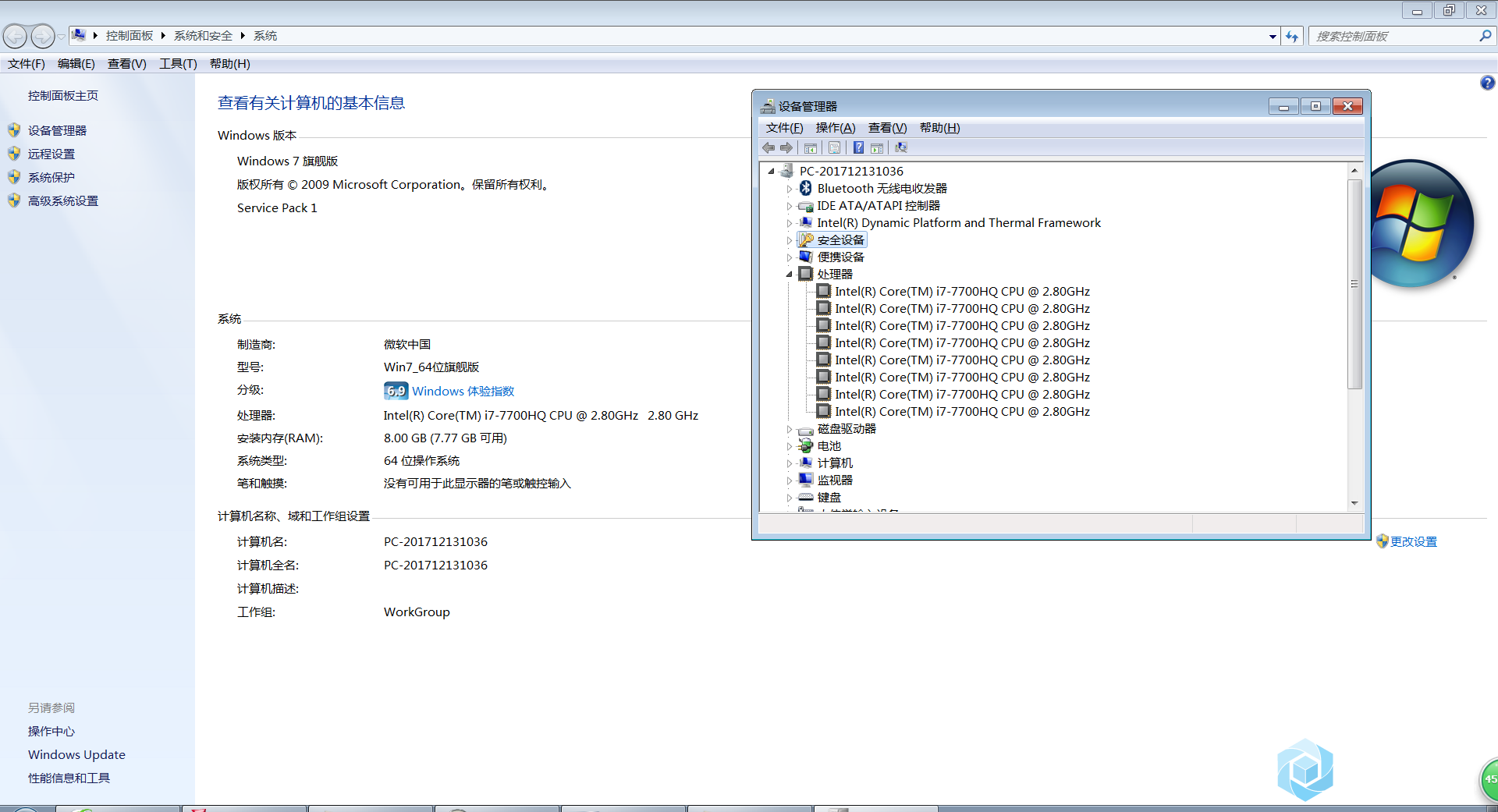Open the breadcrumb arrow after 控制面板
This screenshot has width=1498, height=812.
(163, 36)
